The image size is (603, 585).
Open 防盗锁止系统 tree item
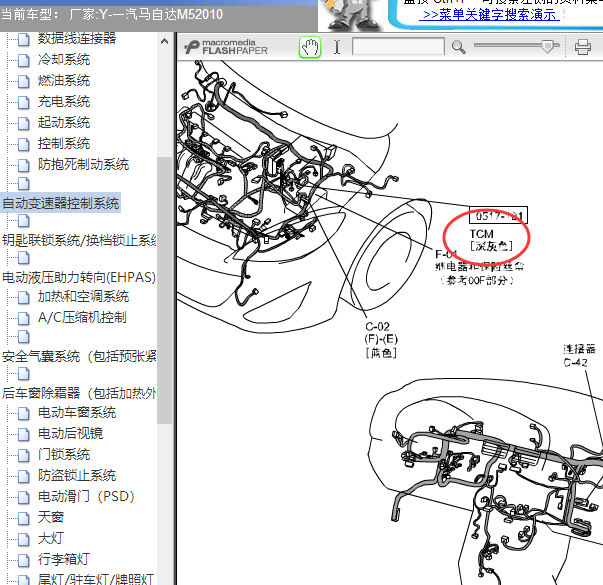pos(77,475)
